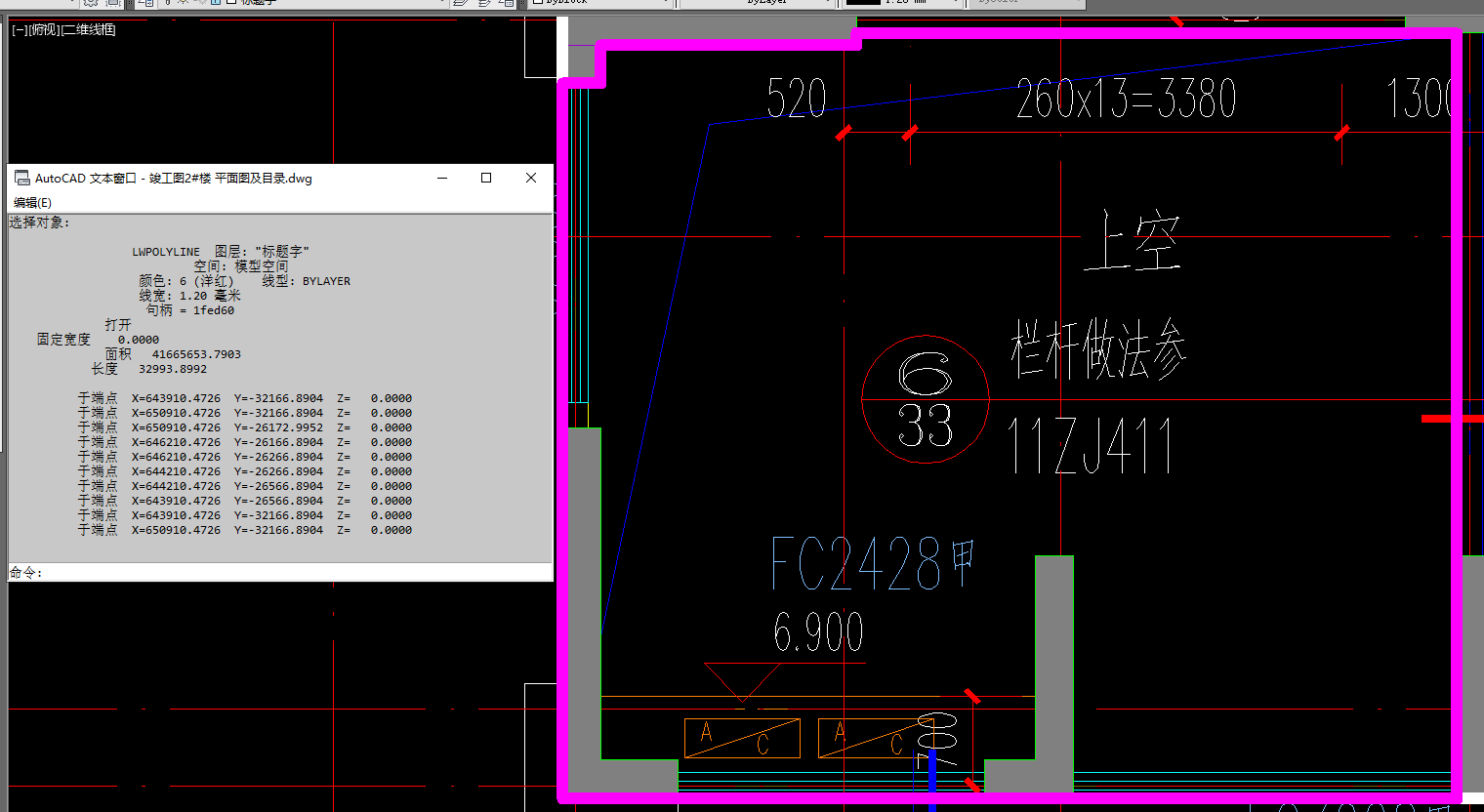Click endpoint row X=644210.4726 Y=-26566.8904
Image resolution: width=1484 pixels, height=812 pixels.
click(245, 486)
